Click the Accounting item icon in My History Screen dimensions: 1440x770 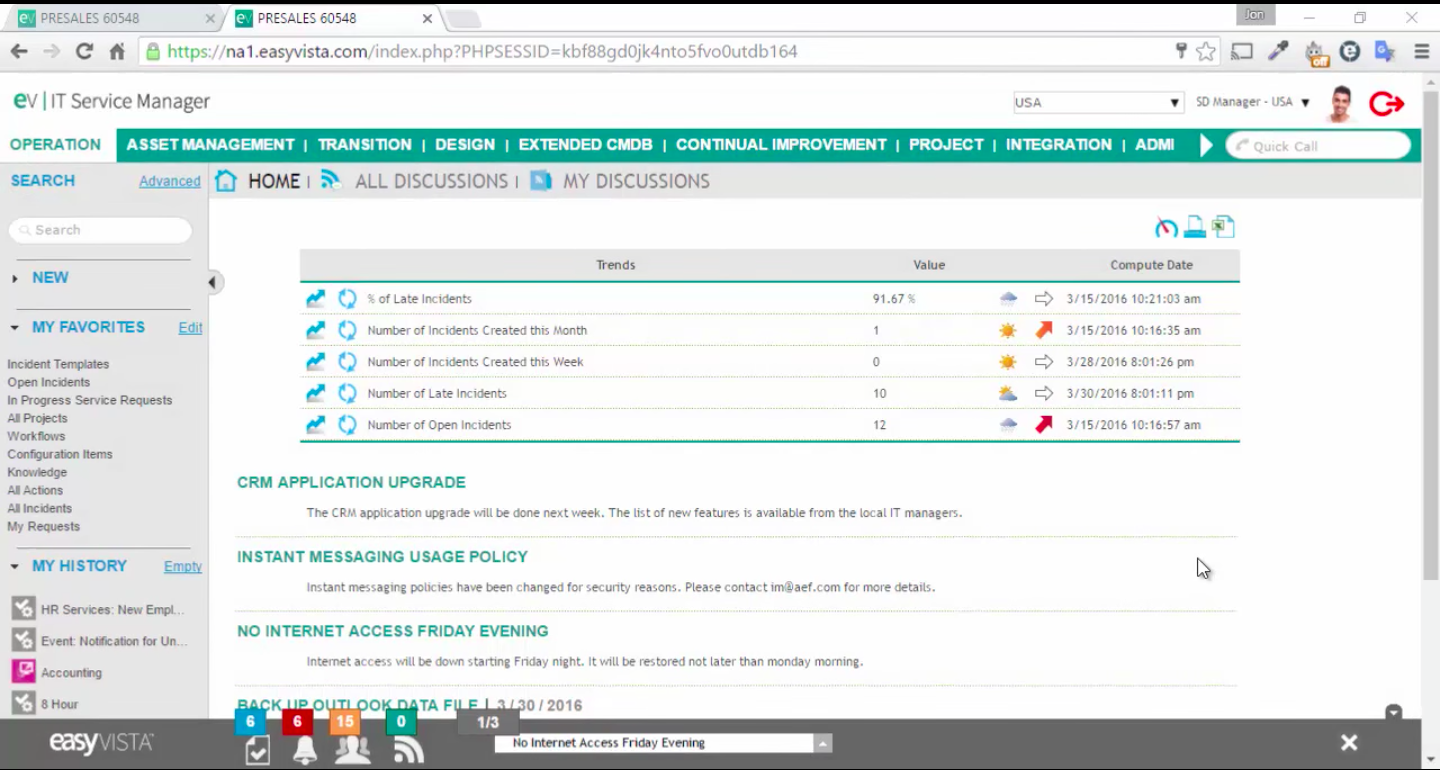pyautogui.click(x=22, y=672)
